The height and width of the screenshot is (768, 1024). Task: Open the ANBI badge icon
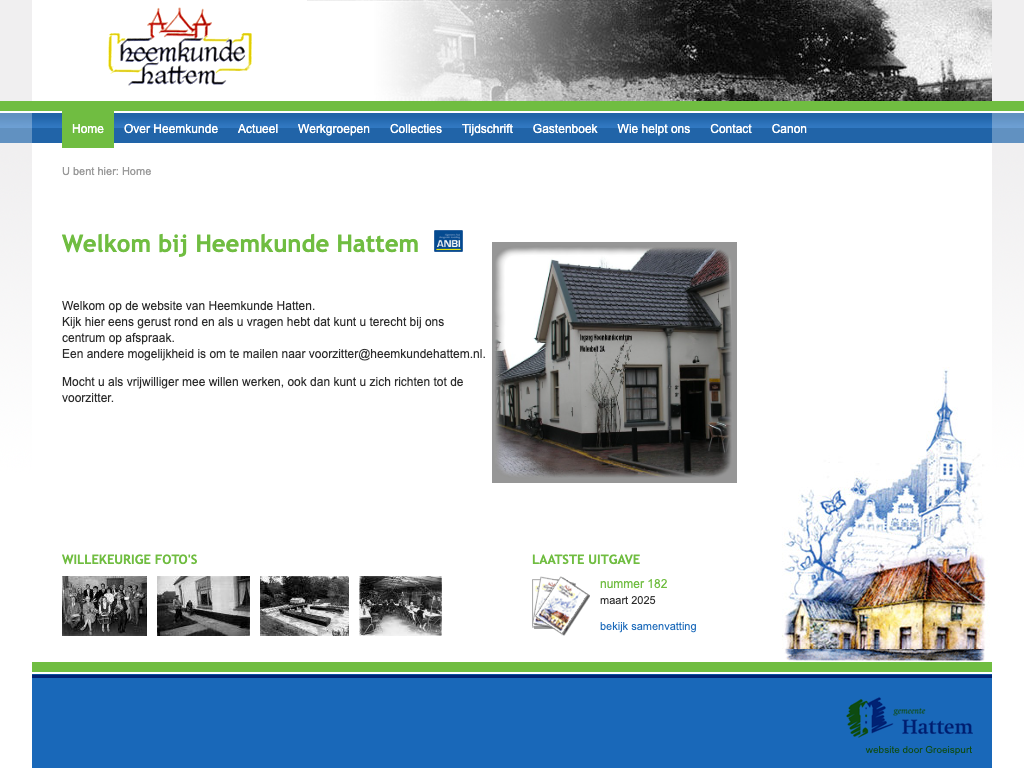click(449, 241)
